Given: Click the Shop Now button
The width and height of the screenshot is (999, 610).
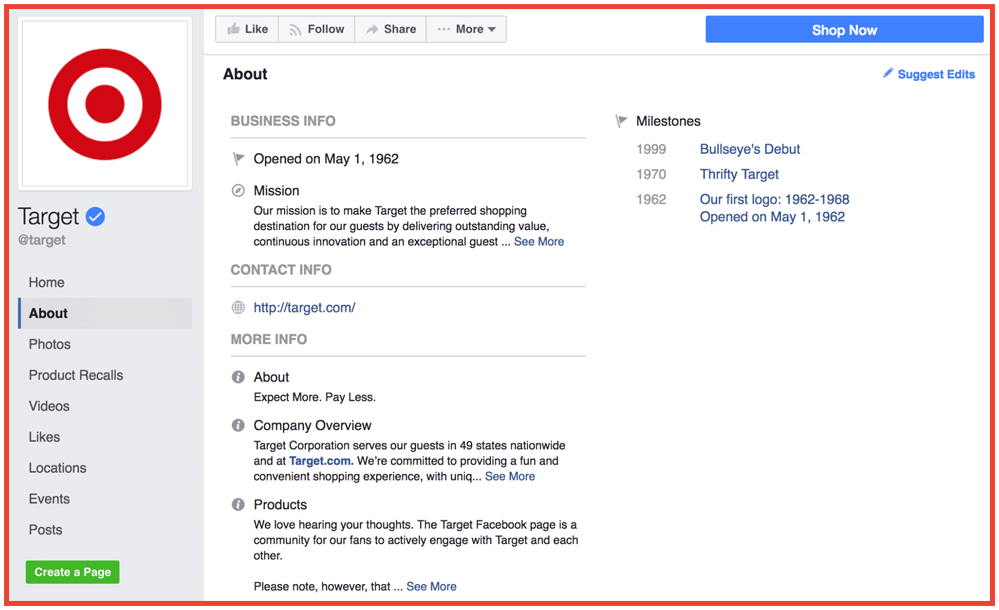Looking at the screenshot, I should pos(844,30).
